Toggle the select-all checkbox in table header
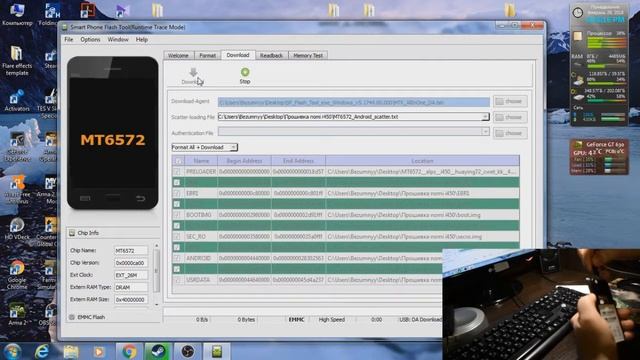Screen dimensions: 640x360 pos(178,161)
